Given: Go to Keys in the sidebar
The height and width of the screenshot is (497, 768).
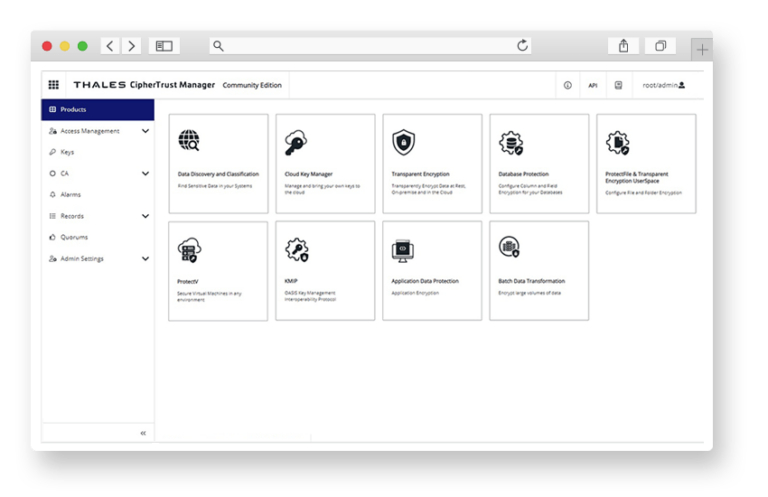Looking at the screenshot, I should point(67,152).
